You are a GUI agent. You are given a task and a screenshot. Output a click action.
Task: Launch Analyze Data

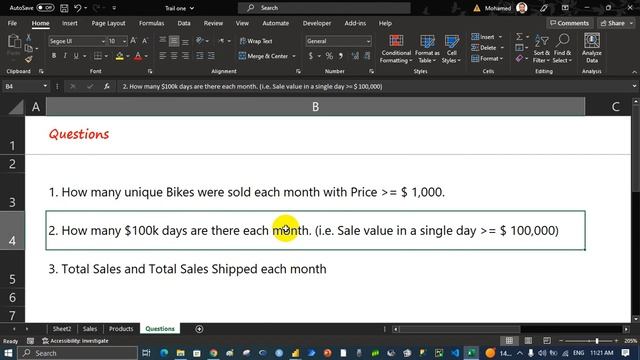[592, 49]
